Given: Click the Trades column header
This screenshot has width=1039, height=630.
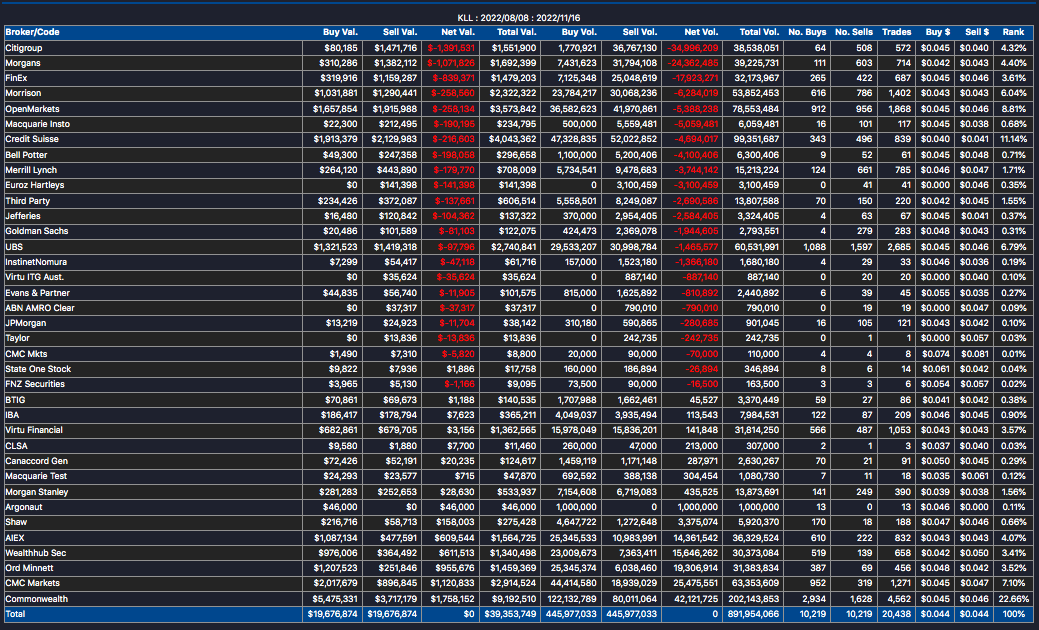Looking at the screenshot, I should tap(897, 32).
